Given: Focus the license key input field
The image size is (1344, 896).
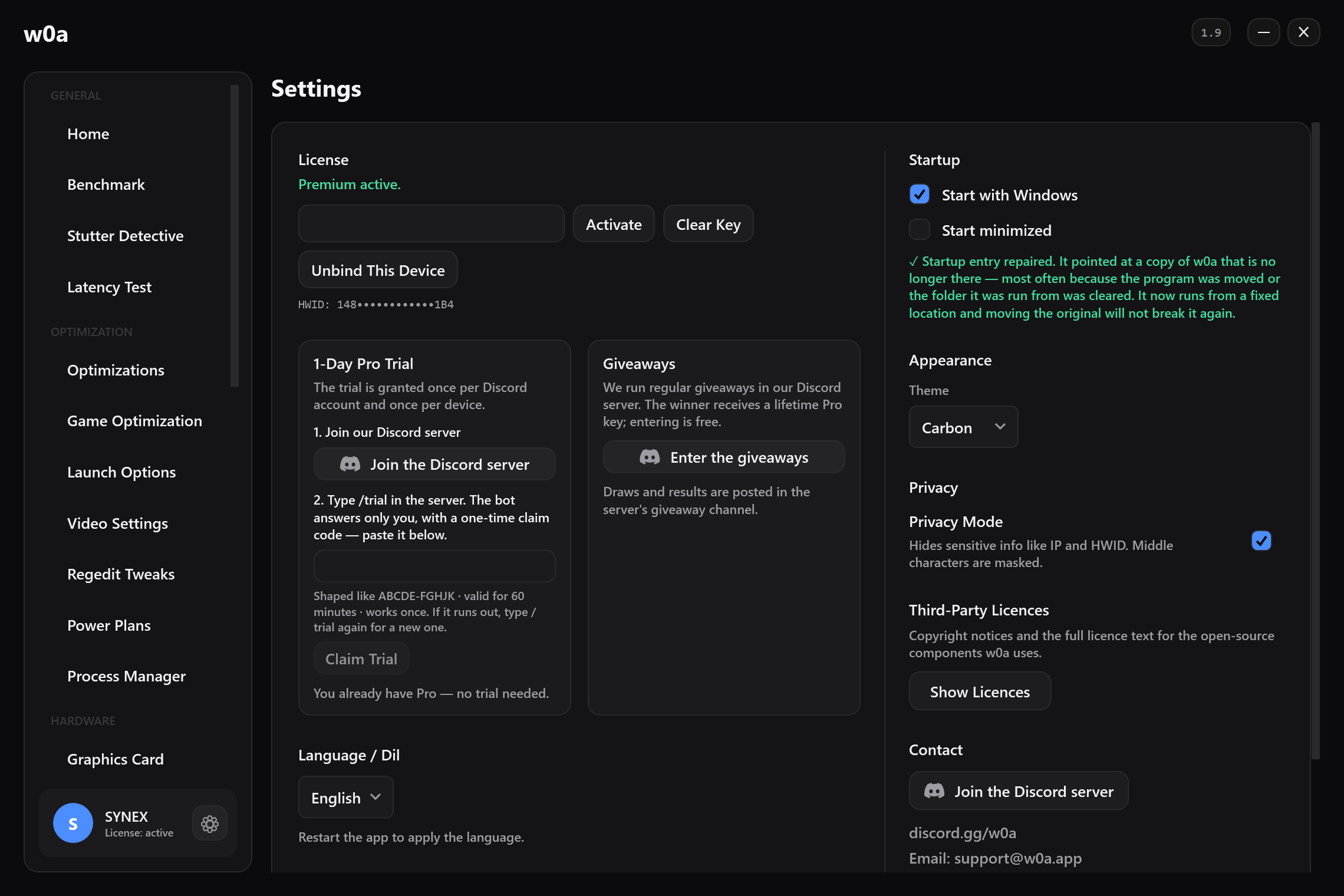Looking at the screenshot, I should point(431,224).
